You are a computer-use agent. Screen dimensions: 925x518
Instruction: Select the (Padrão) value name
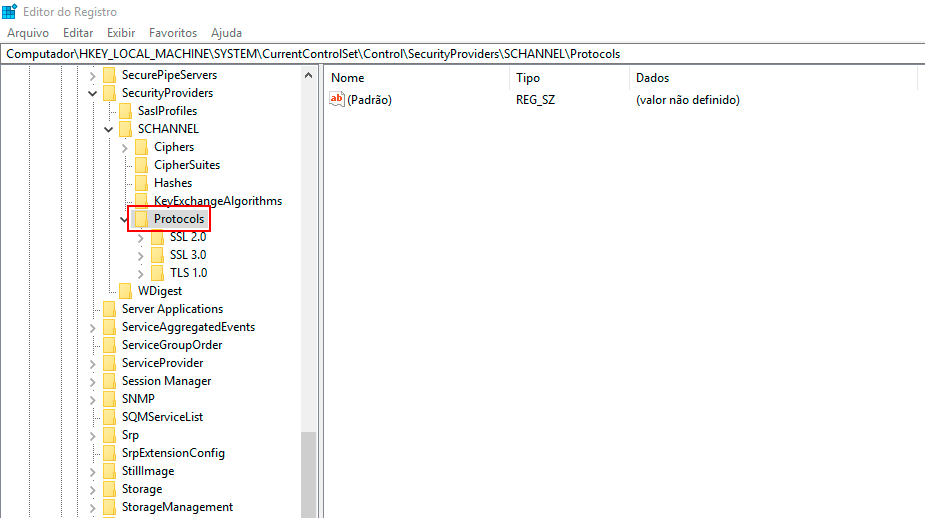tap(369, 100)
